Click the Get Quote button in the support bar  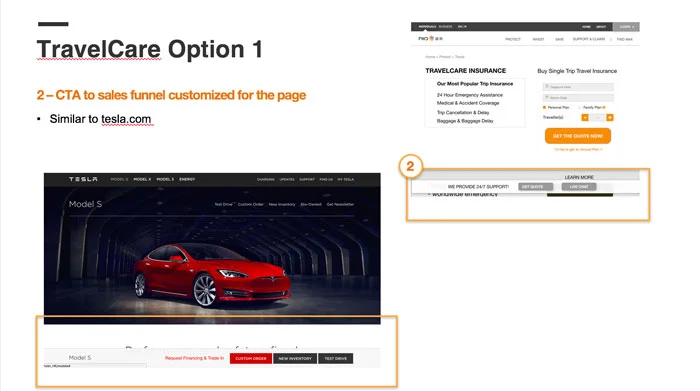click(536, 187)
